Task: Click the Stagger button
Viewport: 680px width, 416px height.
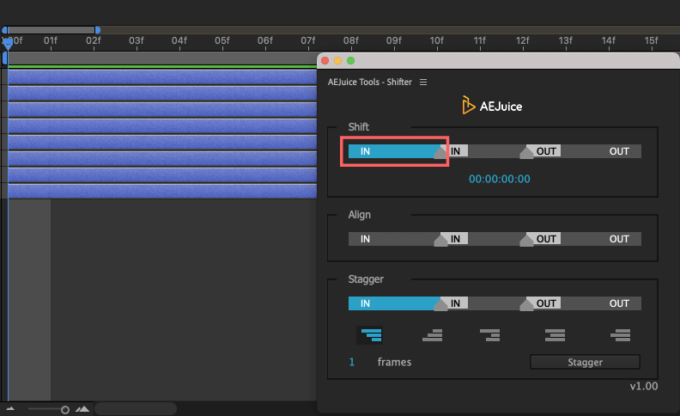Action: 585,362
